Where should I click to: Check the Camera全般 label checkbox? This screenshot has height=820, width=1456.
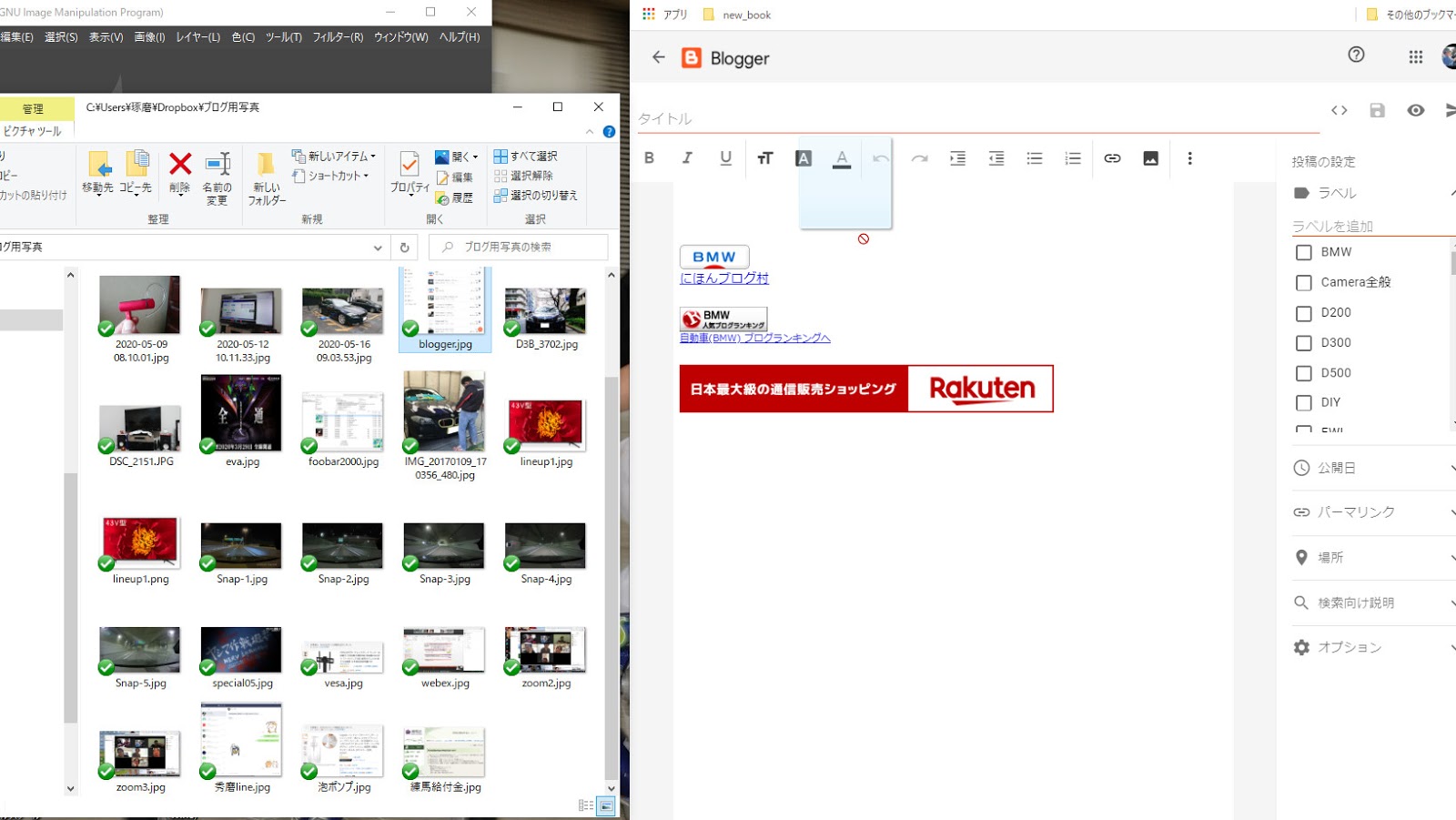1303,282
